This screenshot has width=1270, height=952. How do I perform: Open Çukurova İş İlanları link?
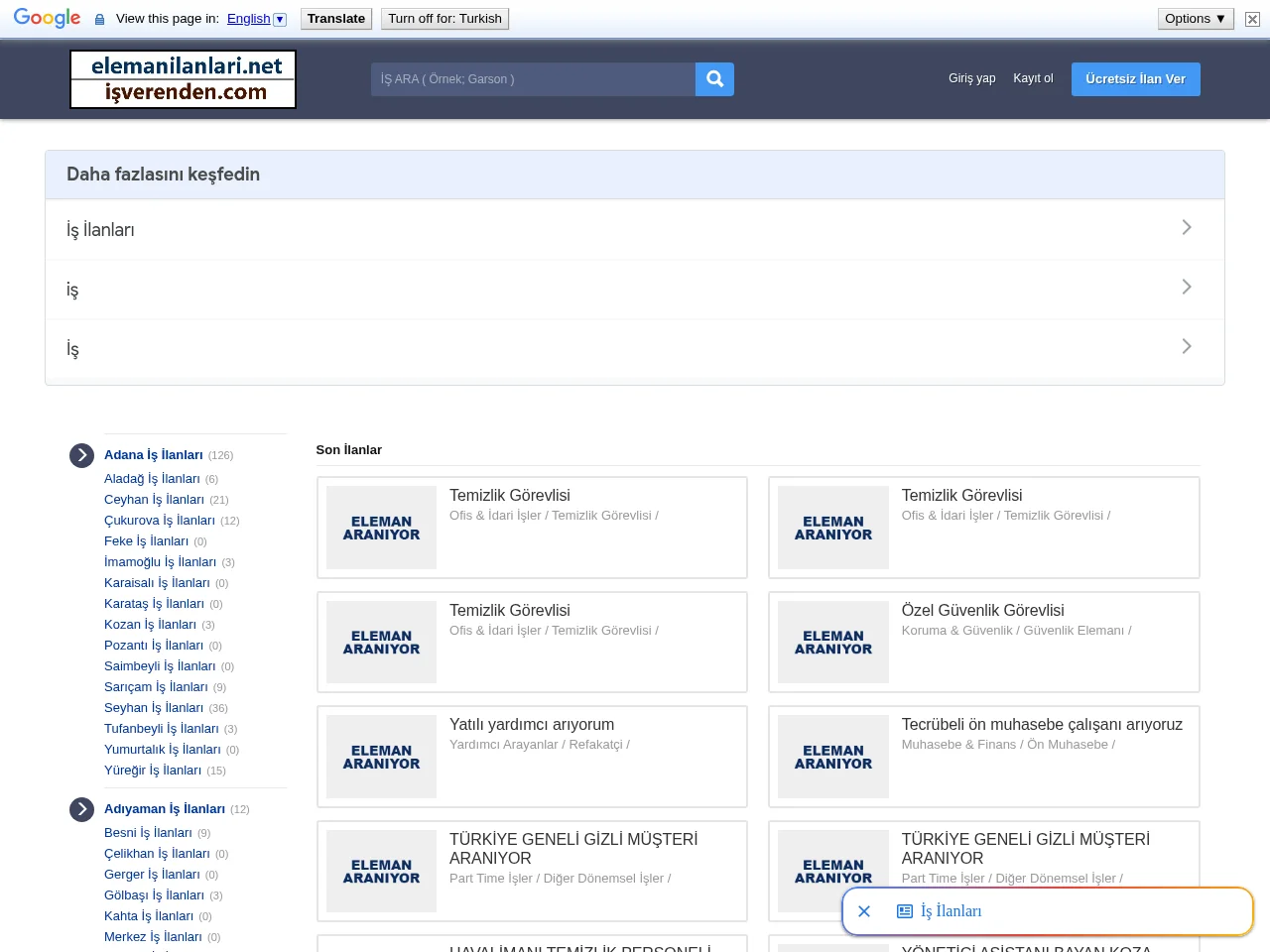160,521
